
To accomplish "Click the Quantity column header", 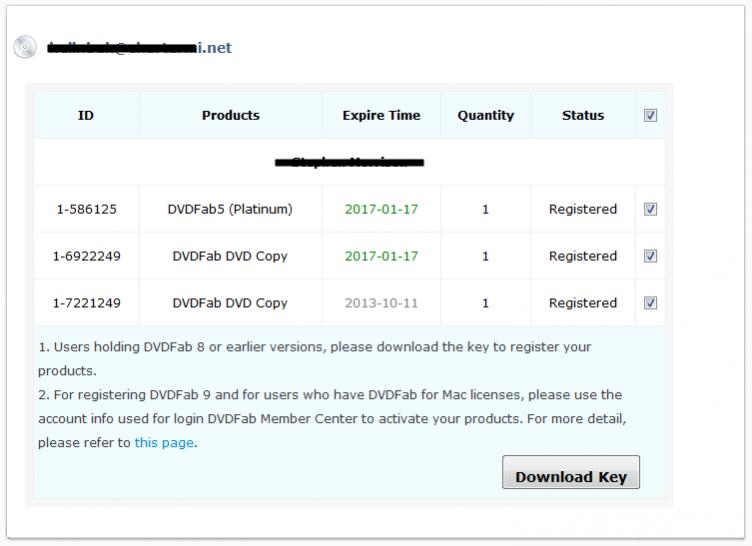I will click(486, 115).
